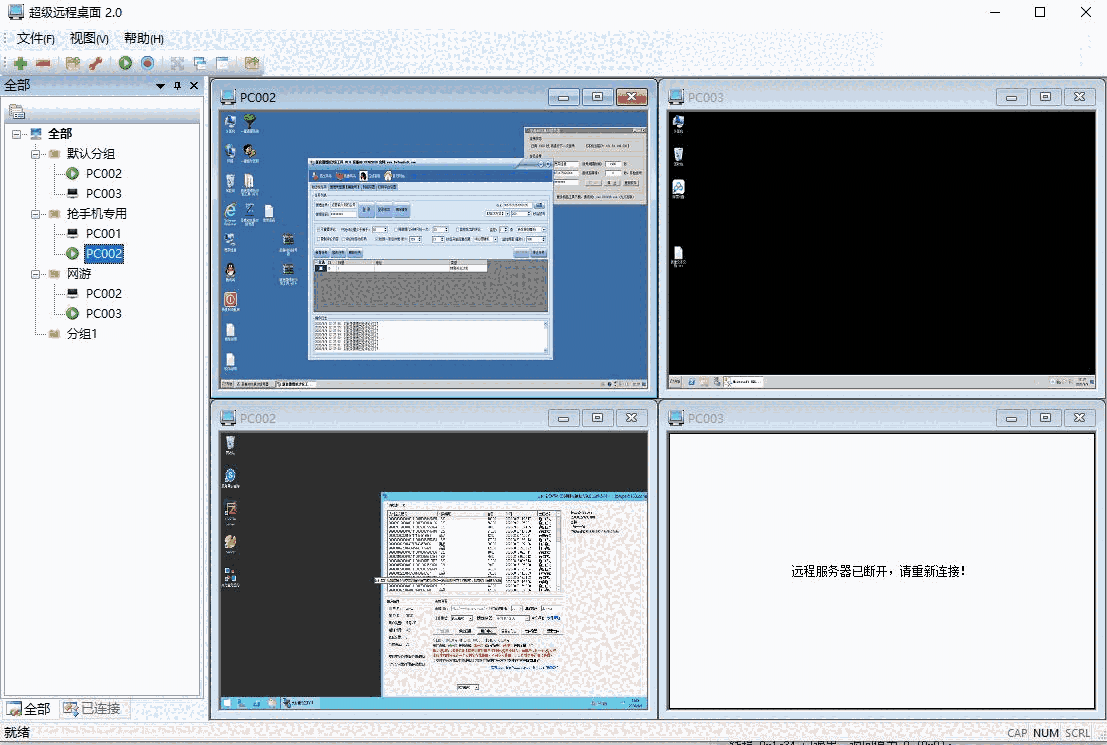1107x745 pixels.
Task: Click the cascade windows toolbar icon
Action: tap(200, 64)
